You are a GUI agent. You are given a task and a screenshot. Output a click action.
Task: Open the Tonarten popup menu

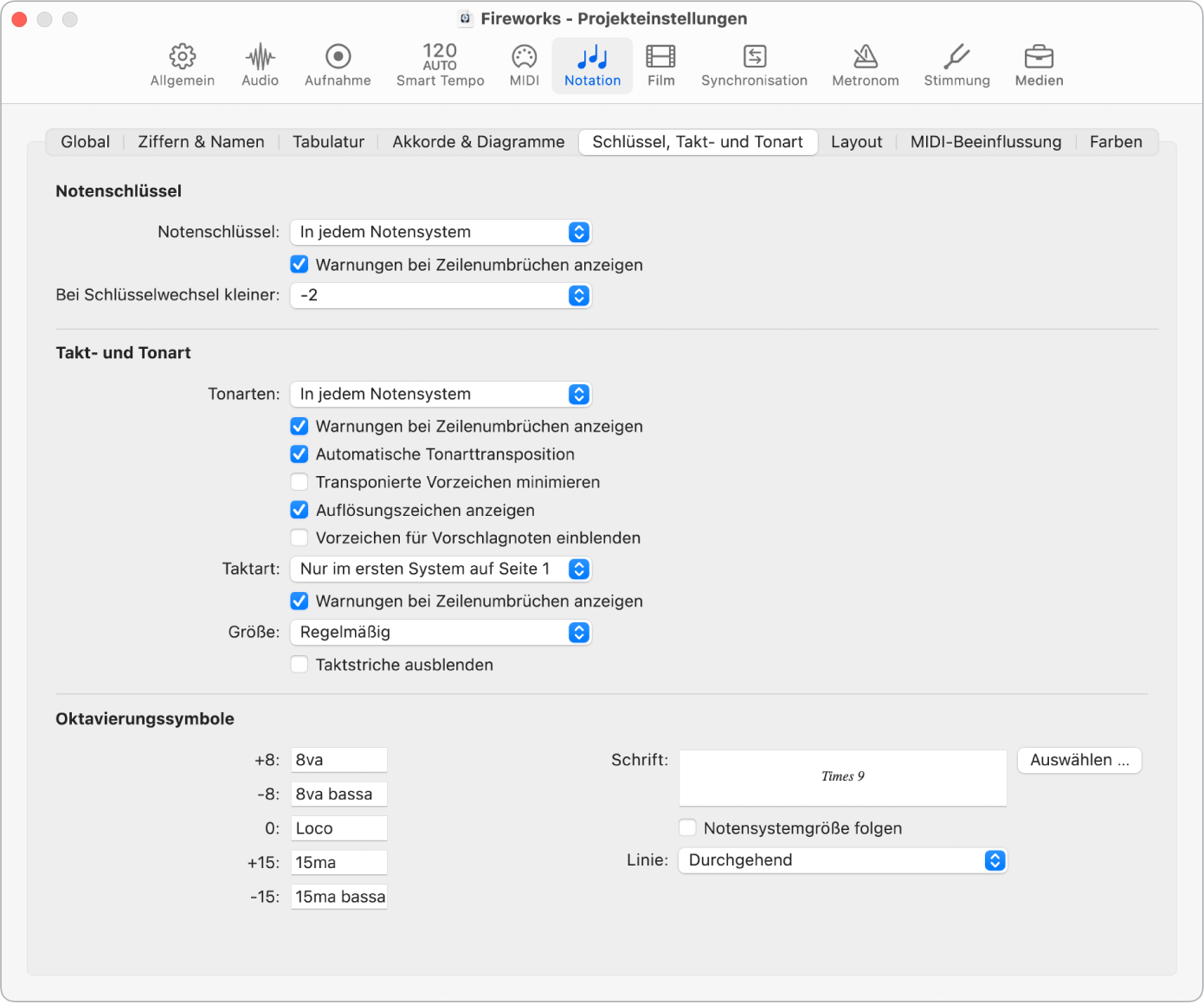(x=441, y=394)
